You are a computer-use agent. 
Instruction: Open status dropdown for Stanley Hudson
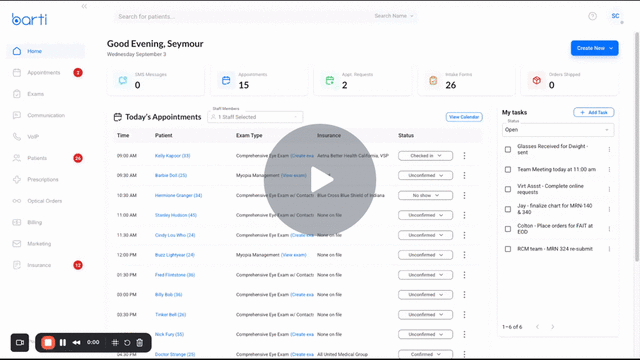(425, 215)
